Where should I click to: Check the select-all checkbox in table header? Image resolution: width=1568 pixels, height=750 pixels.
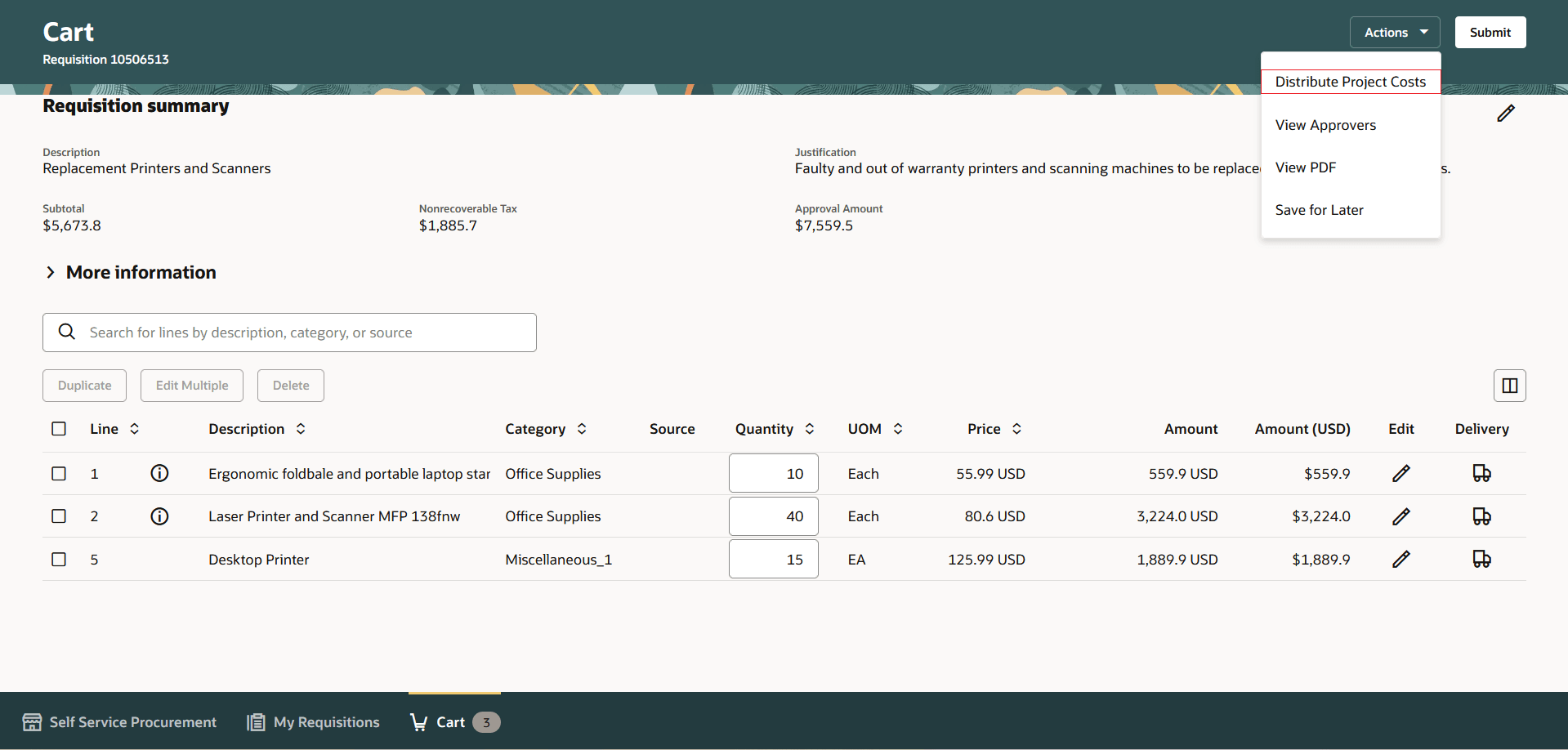coord(58,428)
